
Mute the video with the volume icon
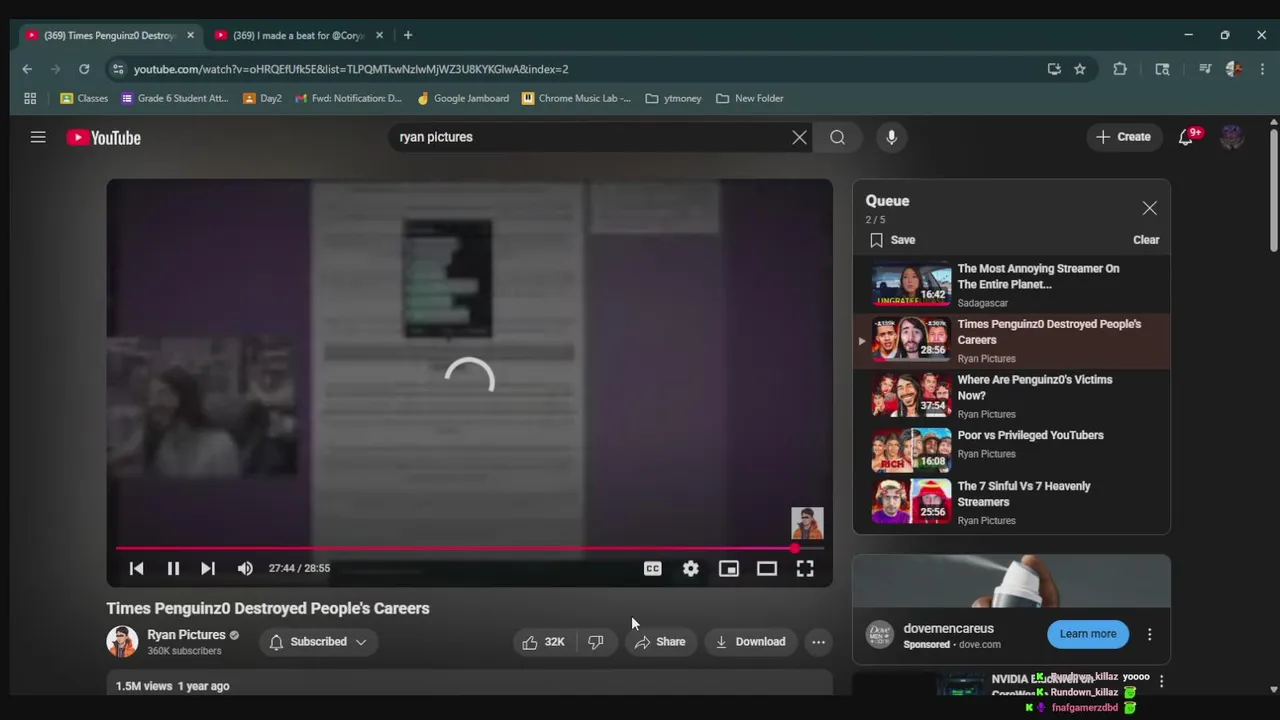pos(245,568)
